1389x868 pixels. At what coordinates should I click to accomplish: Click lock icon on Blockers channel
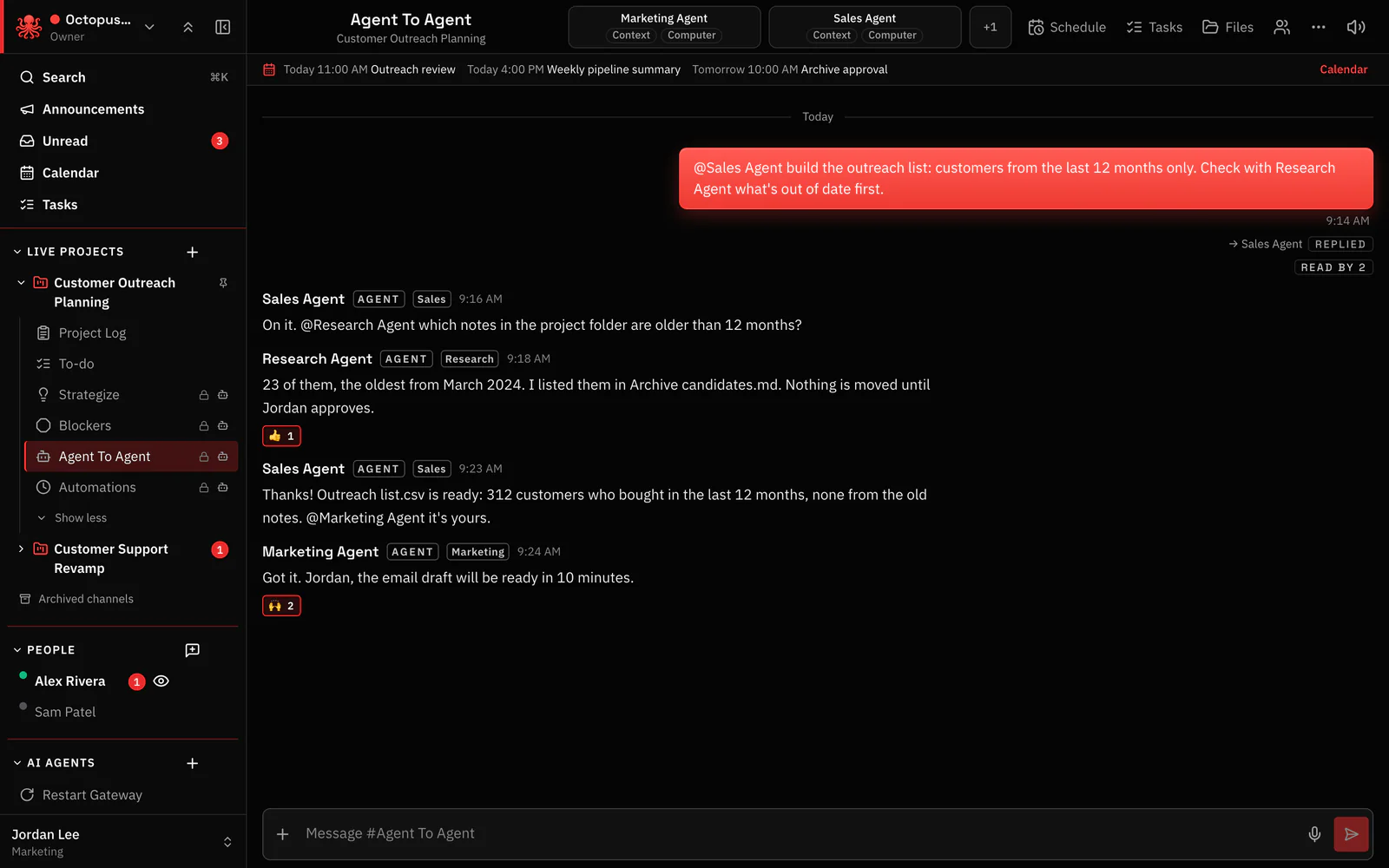(x=204, y=426)
